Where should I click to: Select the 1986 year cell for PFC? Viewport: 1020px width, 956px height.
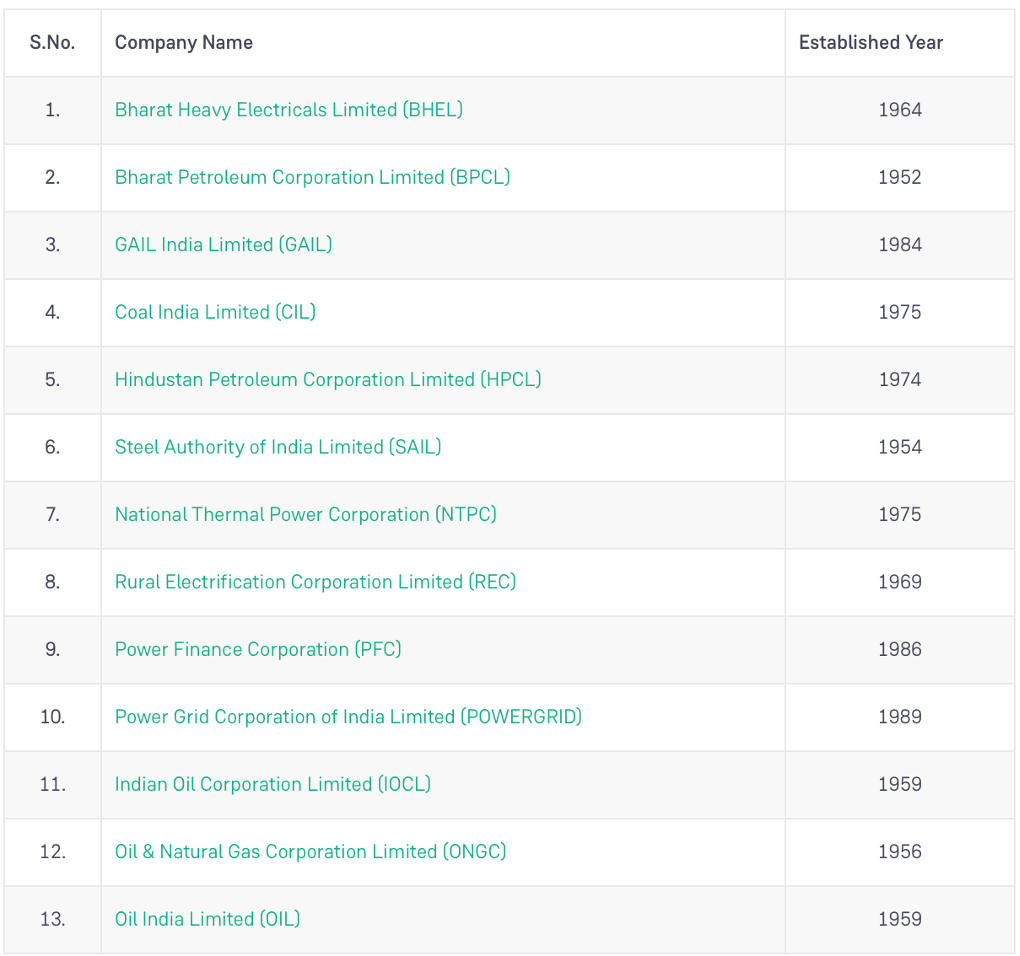pos(900,650)
